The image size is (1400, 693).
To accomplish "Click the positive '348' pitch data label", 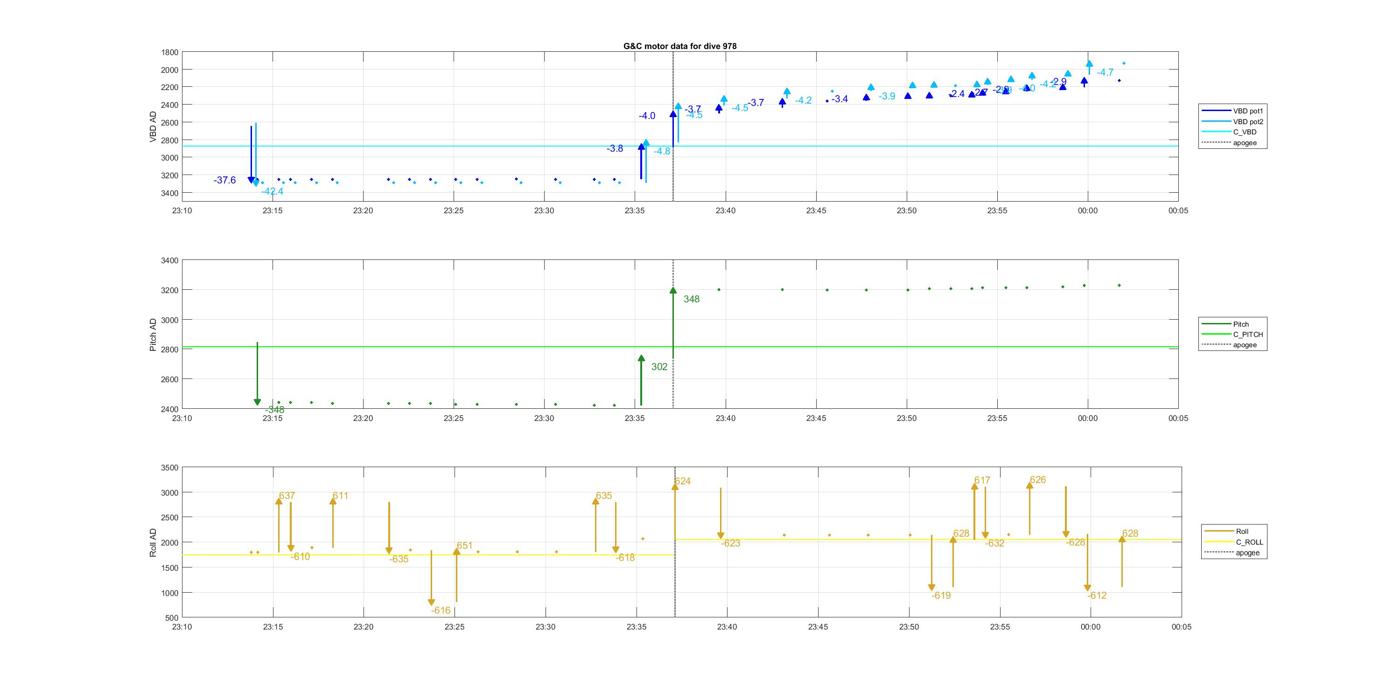I will tap(691, 299).
